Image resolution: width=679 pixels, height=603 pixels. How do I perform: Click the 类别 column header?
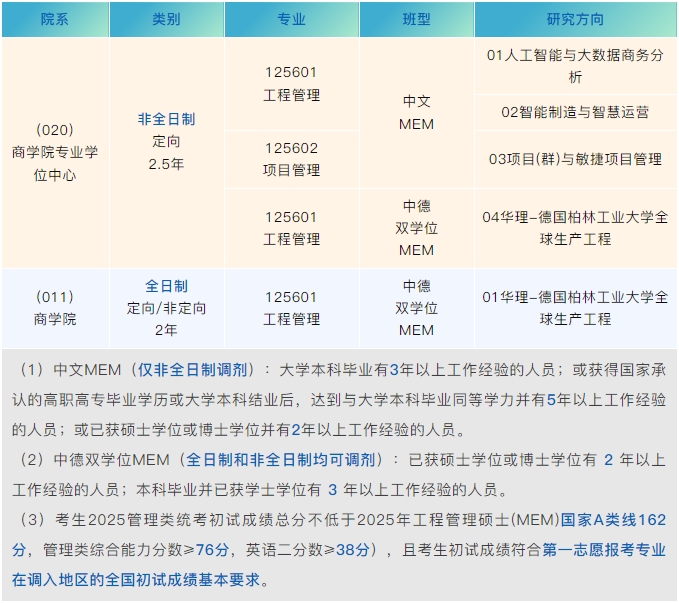pos(166,19)
